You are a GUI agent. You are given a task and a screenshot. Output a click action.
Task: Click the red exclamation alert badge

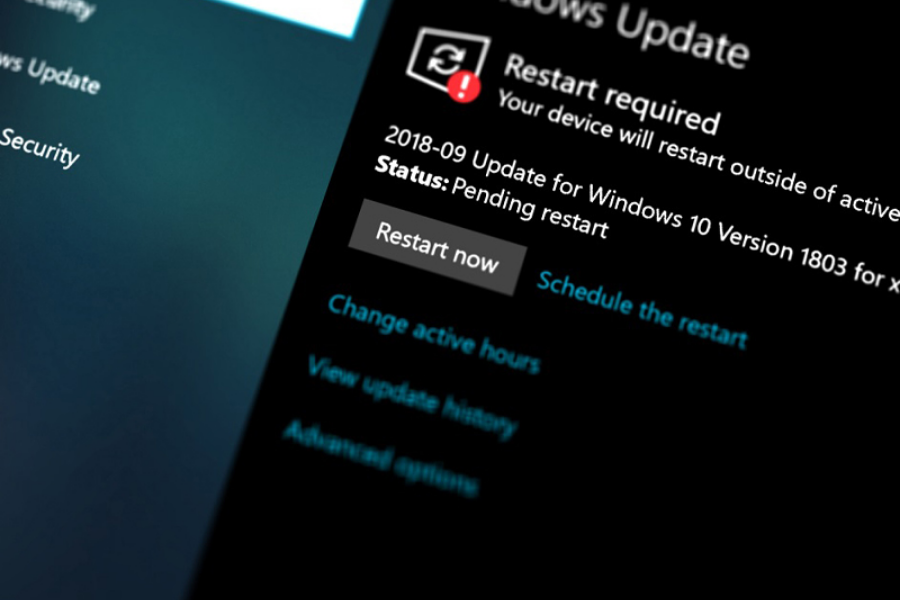463,88
